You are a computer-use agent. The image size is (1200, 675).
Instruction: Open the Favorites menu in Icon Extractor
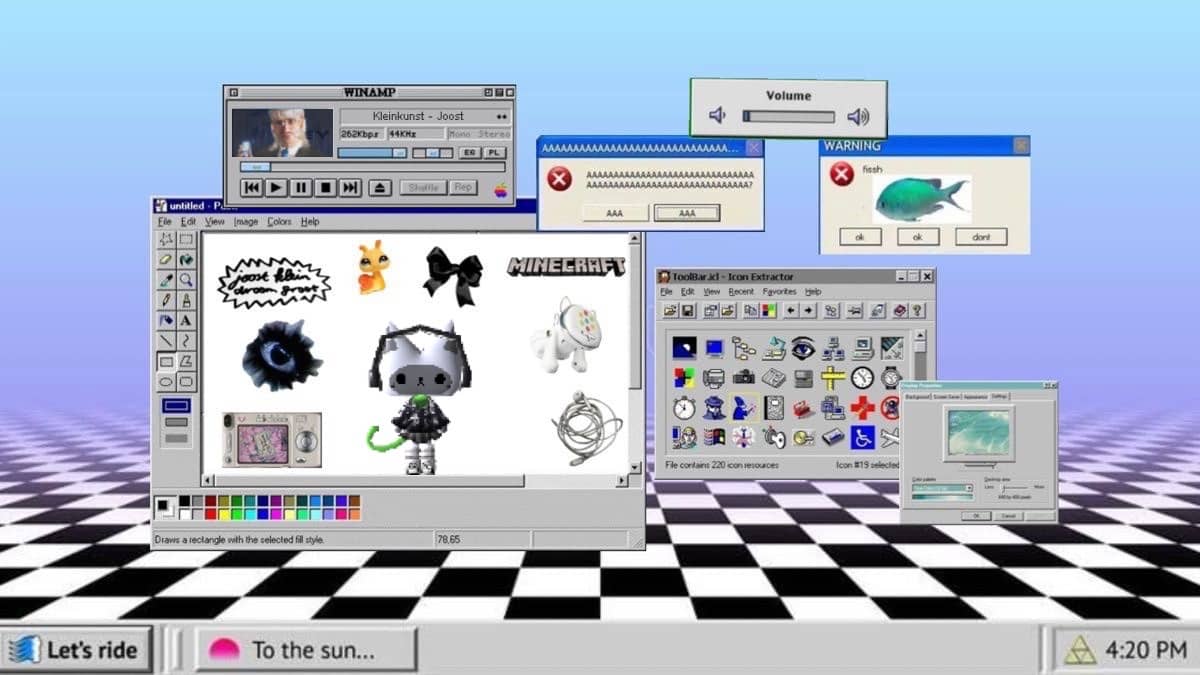tap(779, 292)
